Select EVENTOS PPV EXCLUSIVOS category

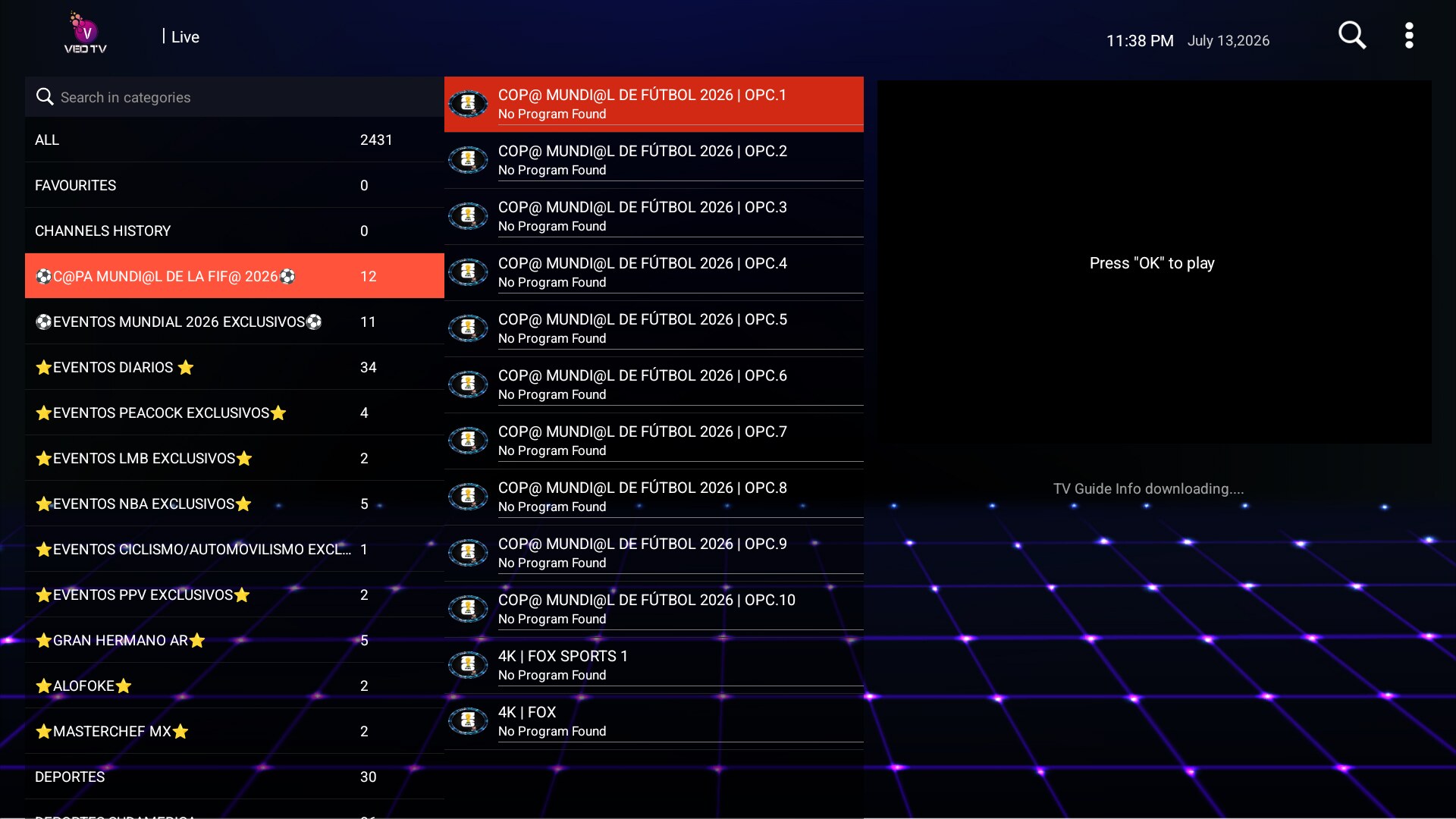click(234, 595)
